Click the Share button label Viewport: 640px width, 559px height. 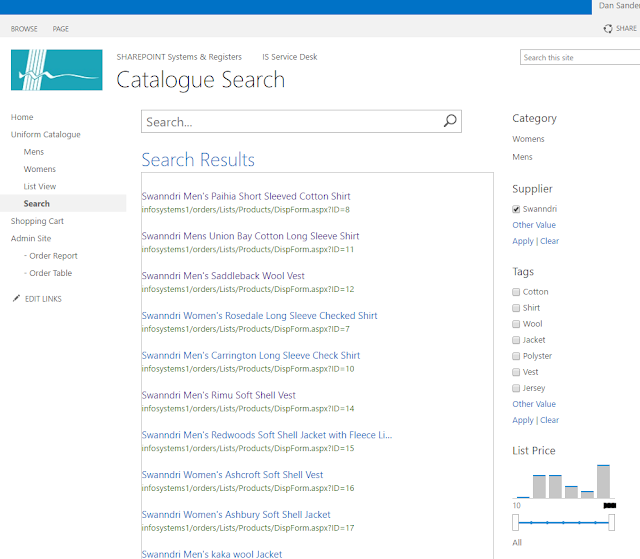(626, 29)
